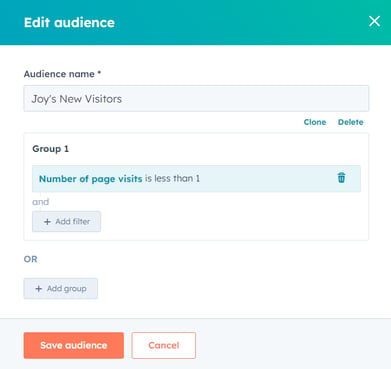
Task: Close the Edit audience dialog
Action: (x=374, y=21)
